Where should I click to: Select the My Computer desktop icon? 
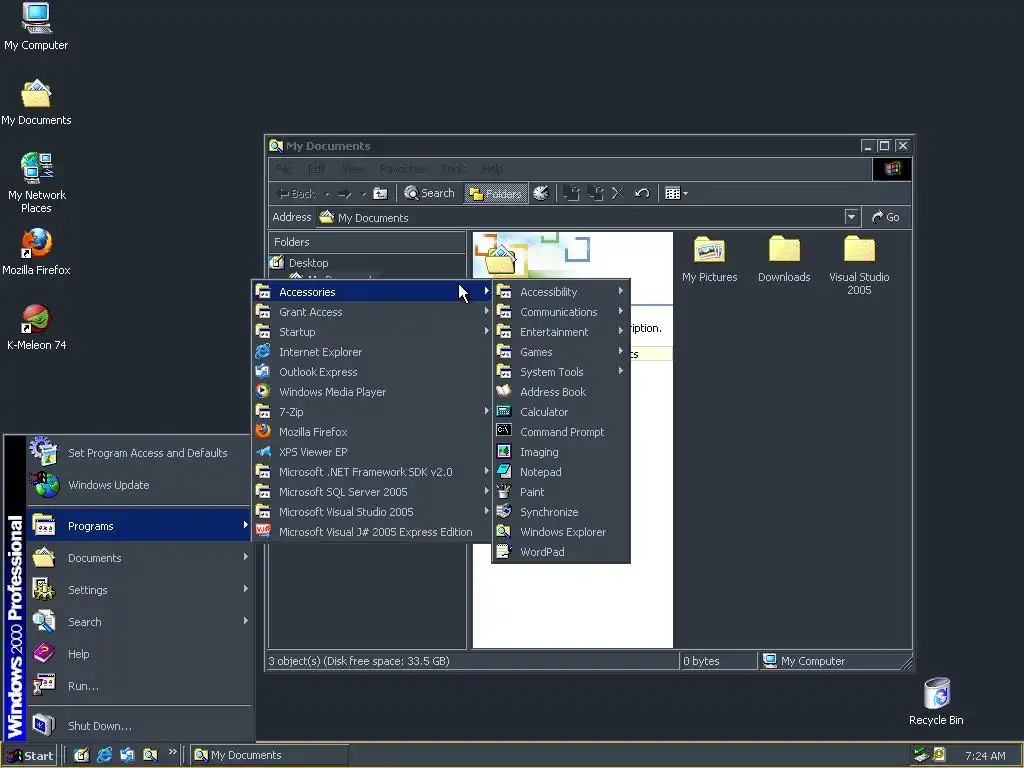(x=36, y=27)
